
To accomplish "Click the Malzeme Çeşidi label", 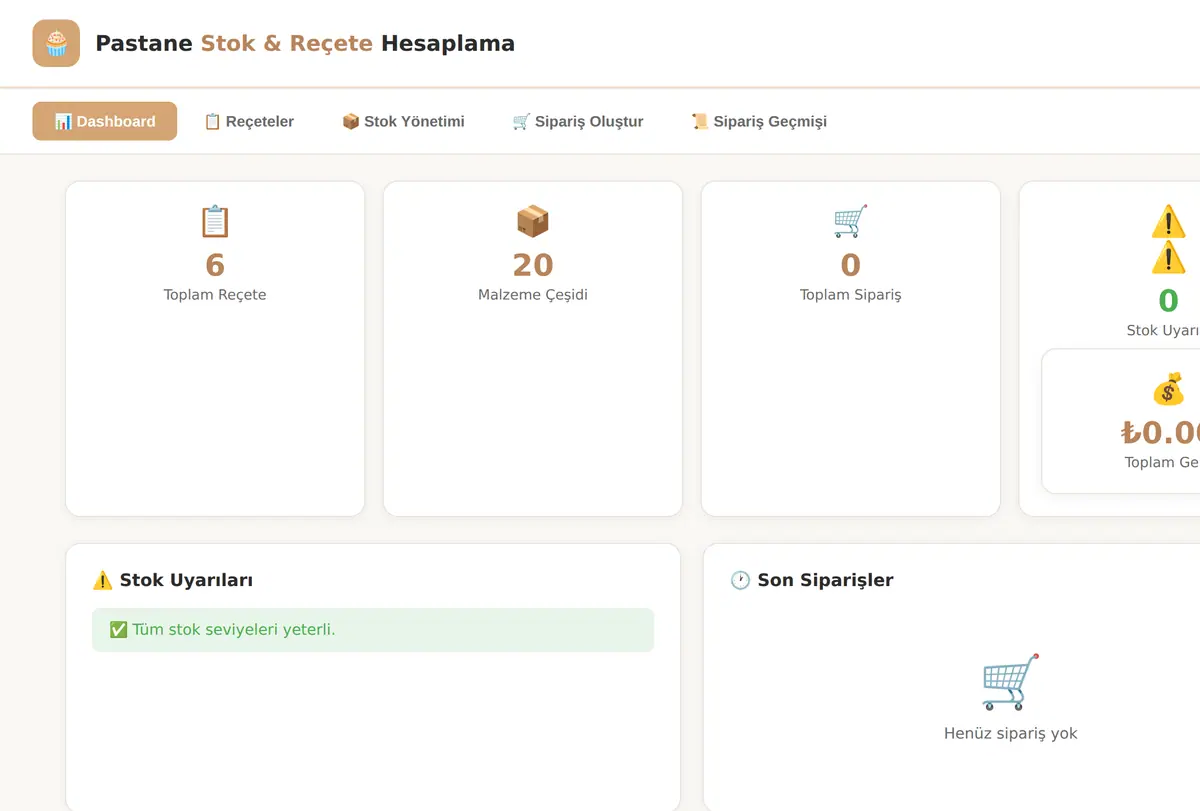I will [x=533, y=295].
